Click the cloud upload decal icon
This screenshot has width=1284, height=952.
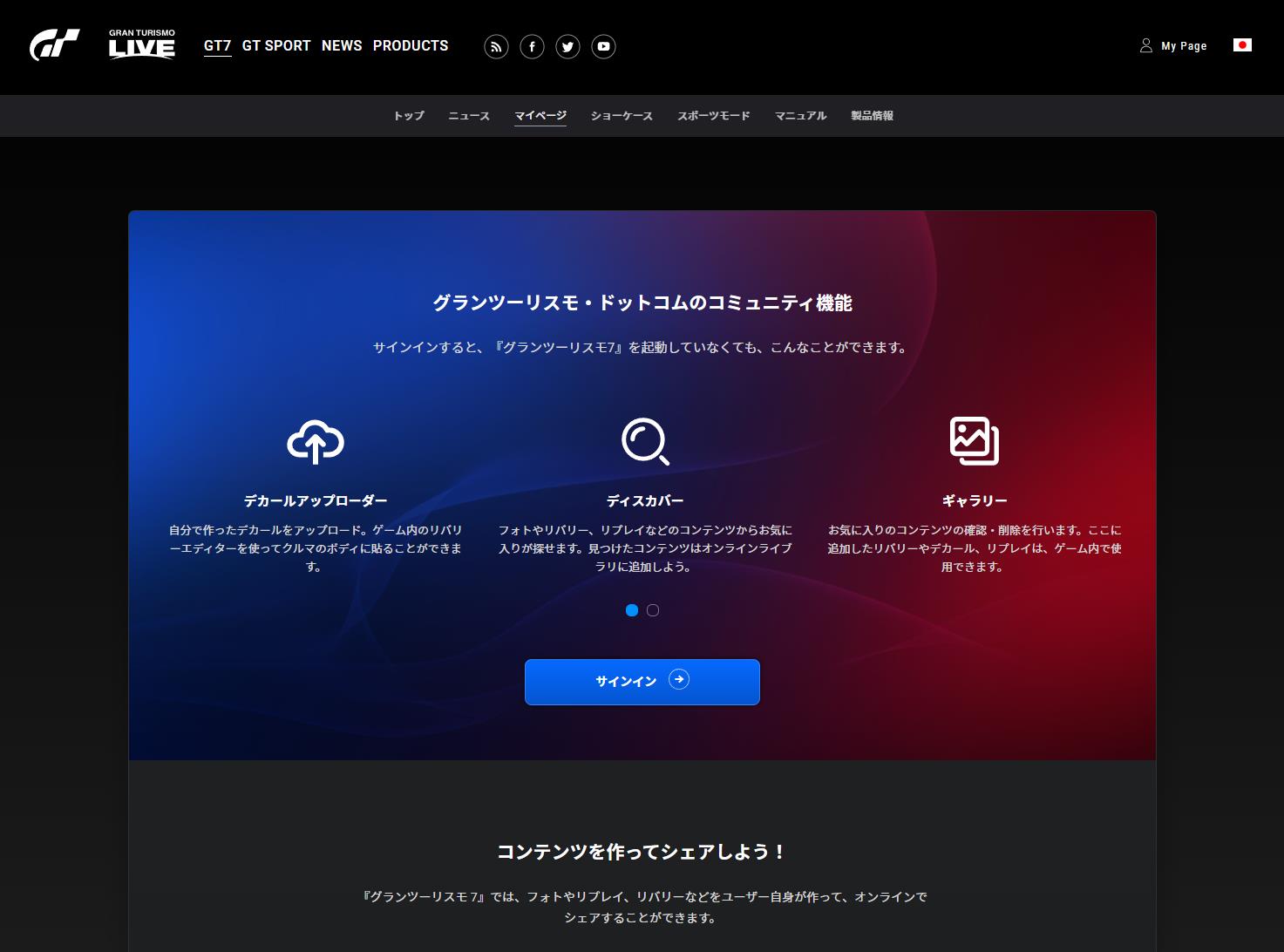pyautogui.click(x=316, y=441)
